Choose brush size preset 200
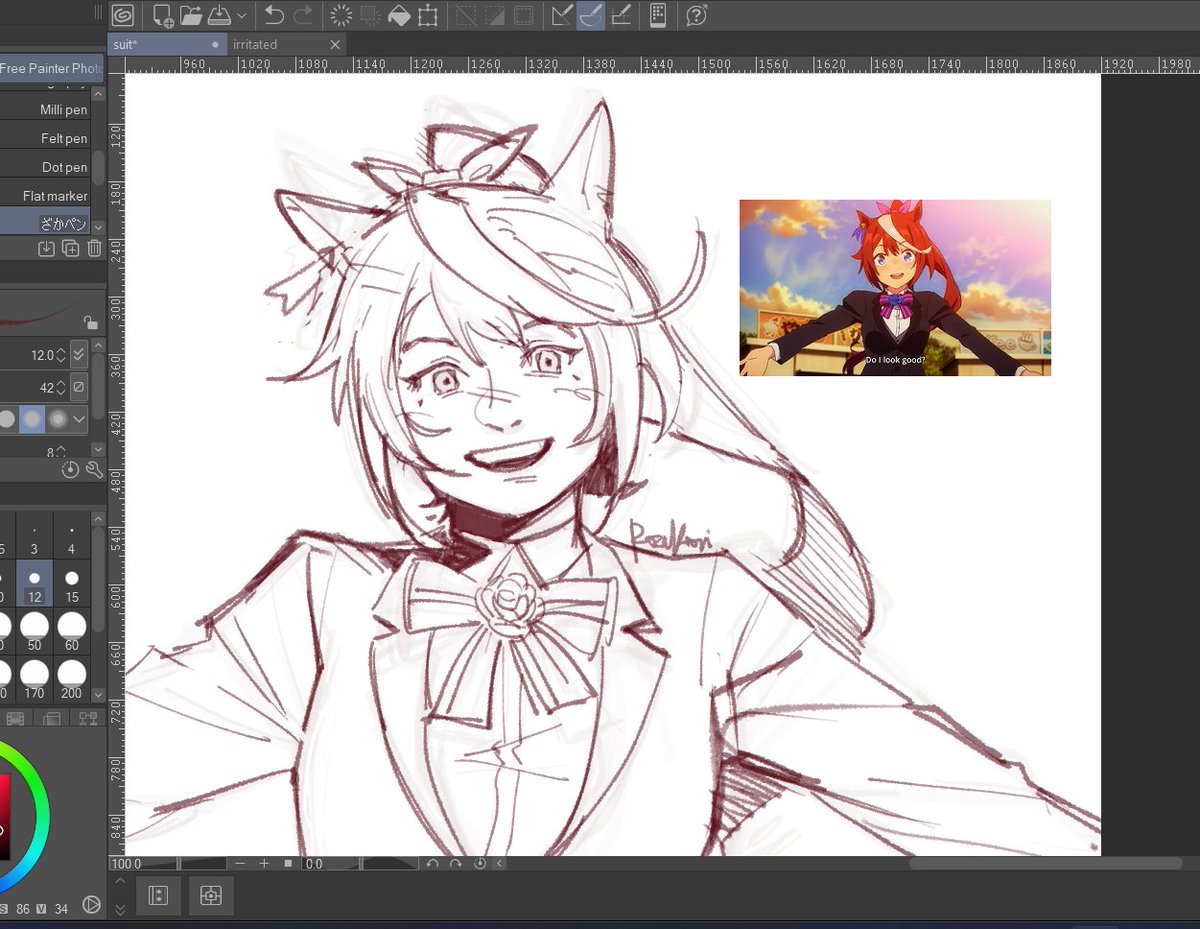The width and height of the screenshot is (1200, 929). point(71,680)
